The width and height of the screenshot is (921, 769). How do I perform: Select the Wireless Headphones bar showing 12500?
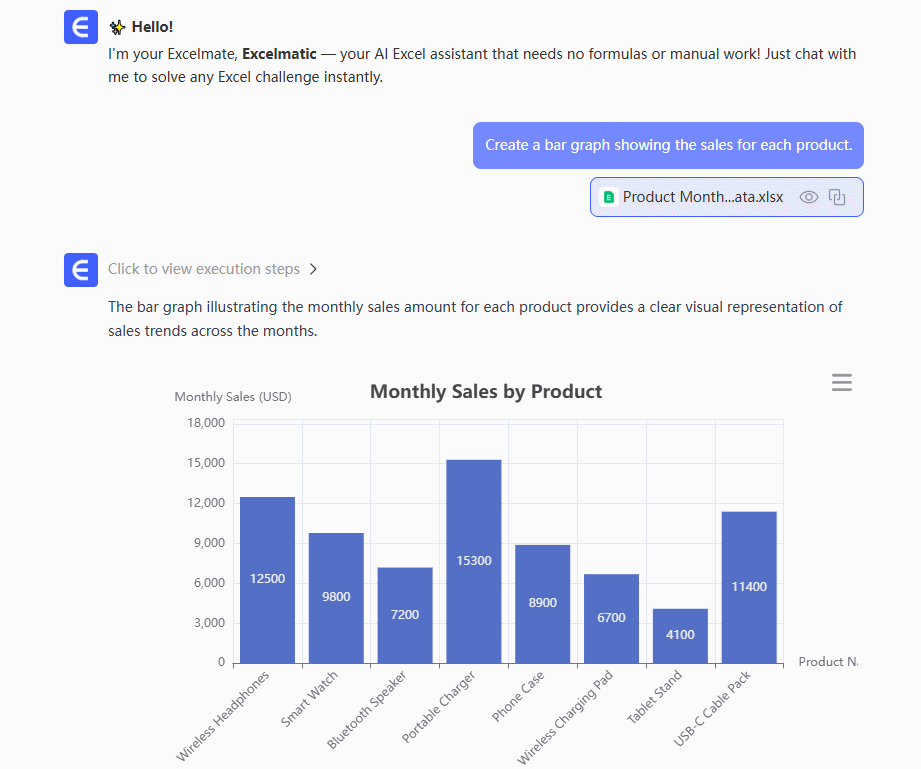[x=267, y=580]
